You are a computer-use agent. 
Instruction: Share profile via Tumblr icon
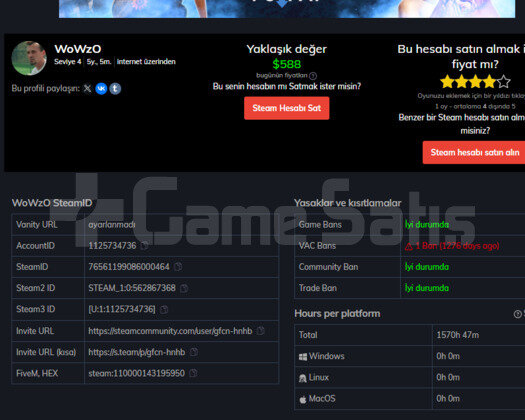pyautogui.click(x=115, y=88)
